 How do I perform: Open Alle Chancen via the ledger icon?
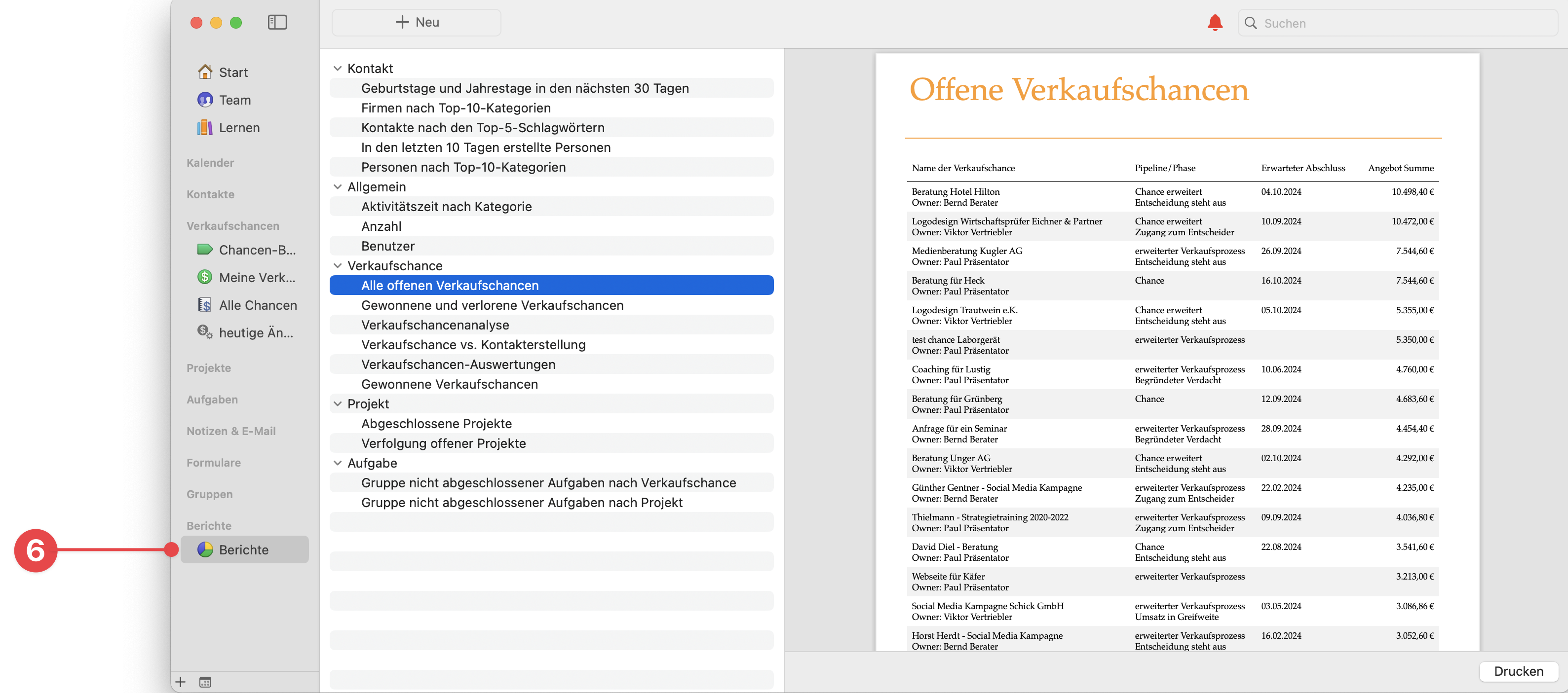tap(205, 305)
